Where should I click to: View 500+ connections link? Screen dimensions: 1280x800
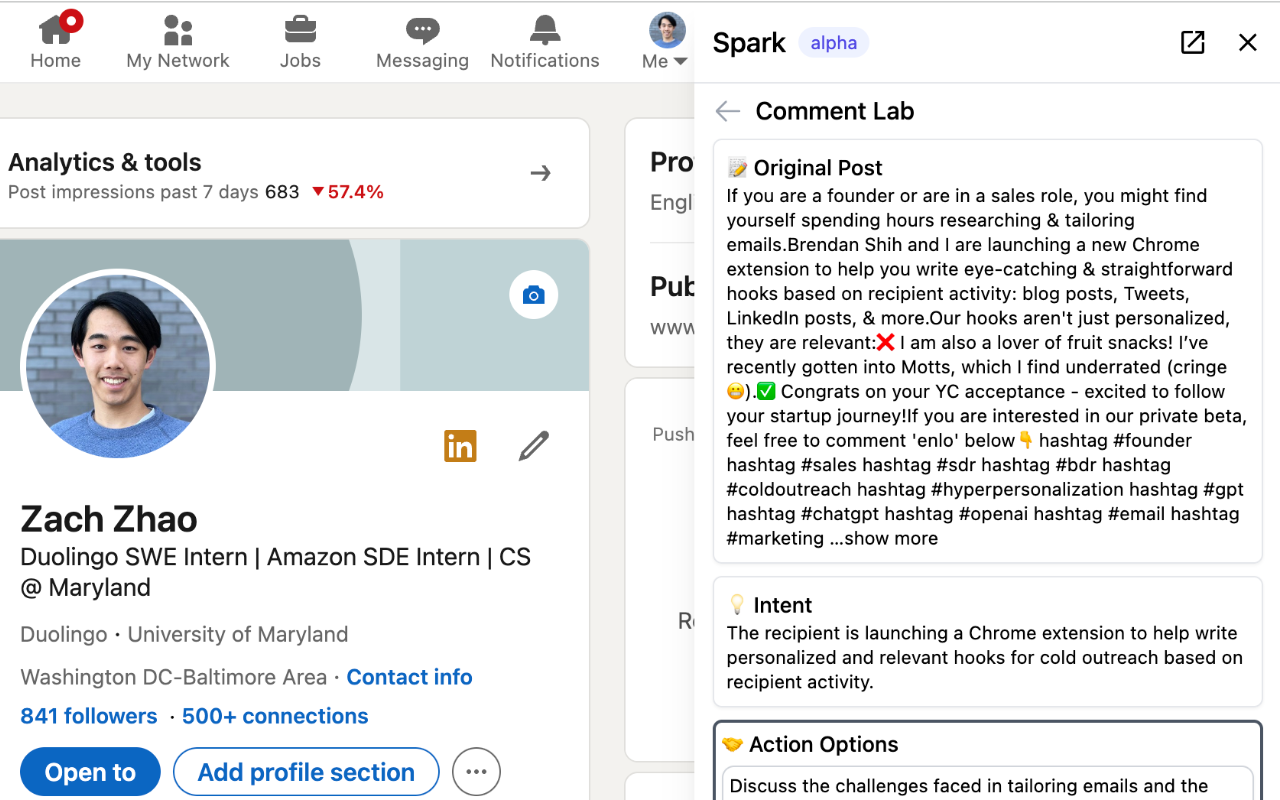coord(275,716)
